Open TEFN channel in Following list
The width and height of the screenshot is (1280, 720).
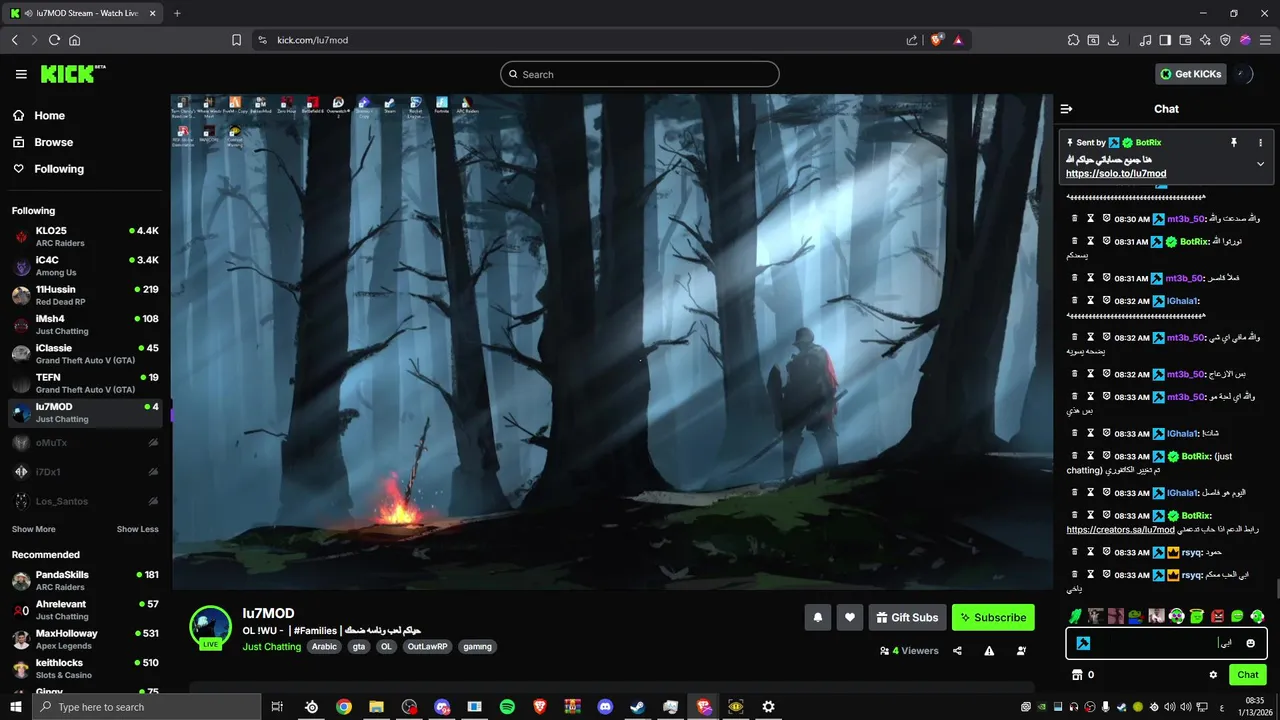coord(85,383)
